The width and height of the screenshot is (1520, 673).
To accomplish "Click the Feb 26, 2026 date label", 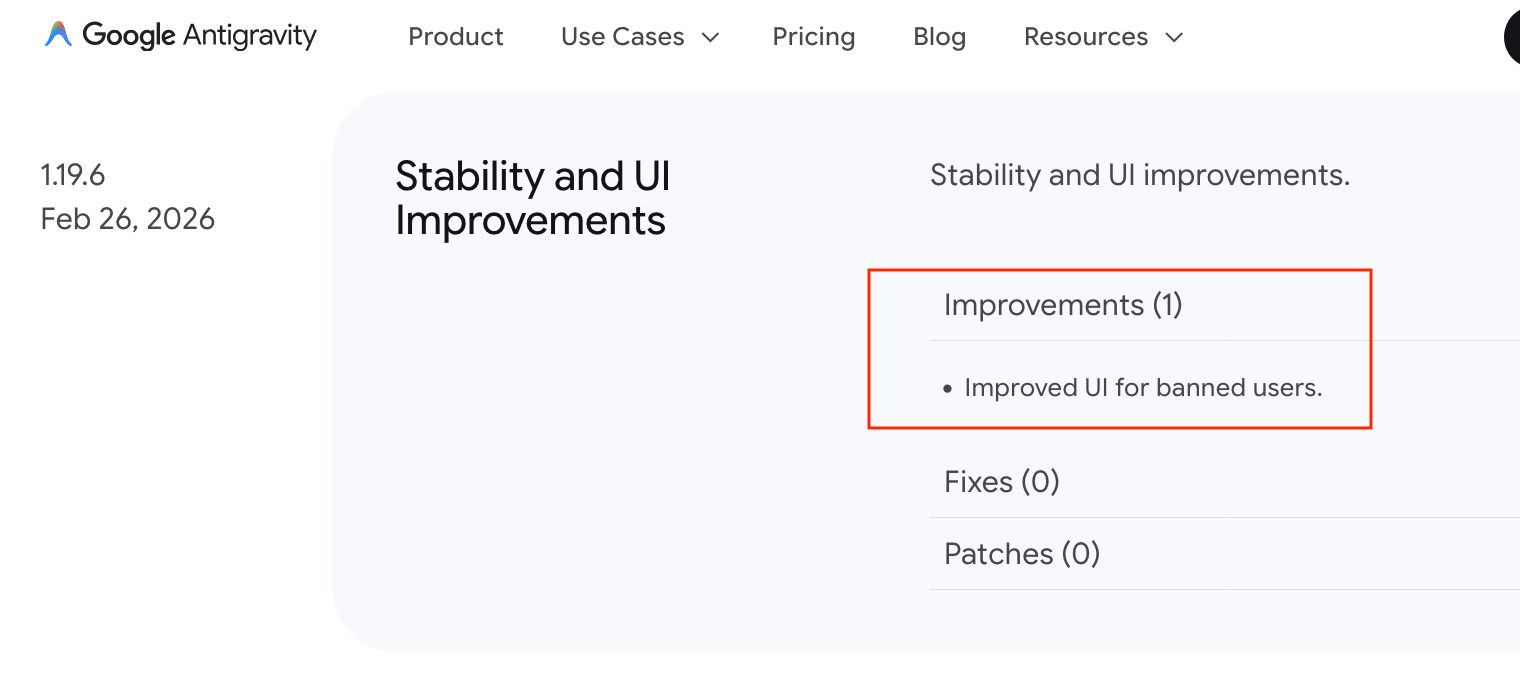I will click(x=128, y=218).
